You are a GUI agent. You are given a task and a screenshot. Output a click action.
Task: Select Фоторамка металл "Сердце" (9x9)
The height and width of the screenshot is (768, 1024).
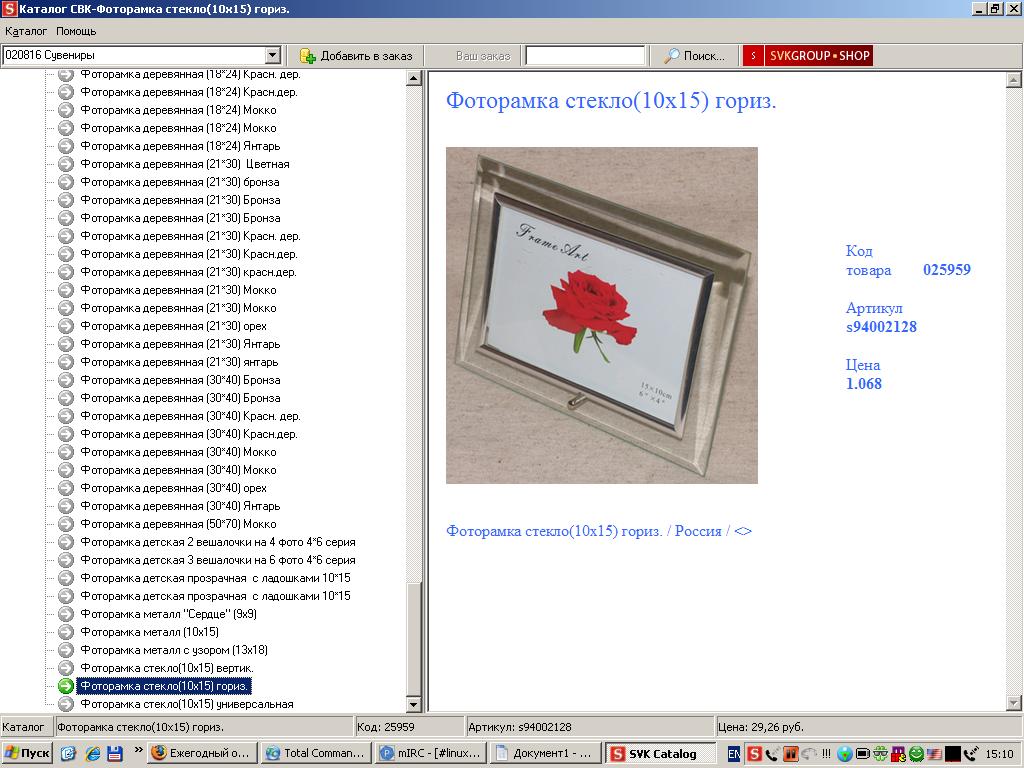[x=168, y=614]
